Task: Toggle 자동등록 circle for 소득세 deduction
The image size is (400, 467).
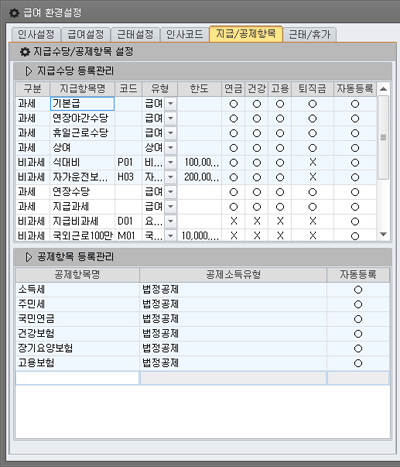Action: click(x=358, y=290)
